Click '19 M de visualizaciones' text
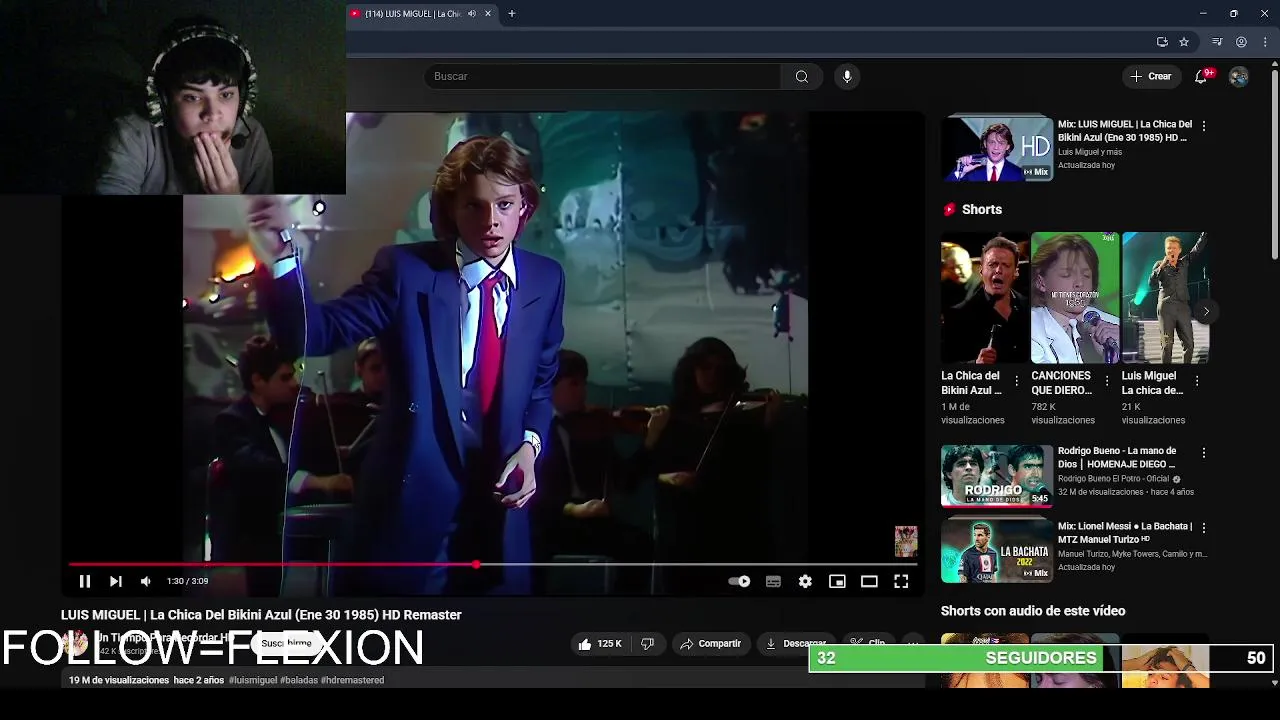Viewport: 1280px width, 720px height. point(119,680)
